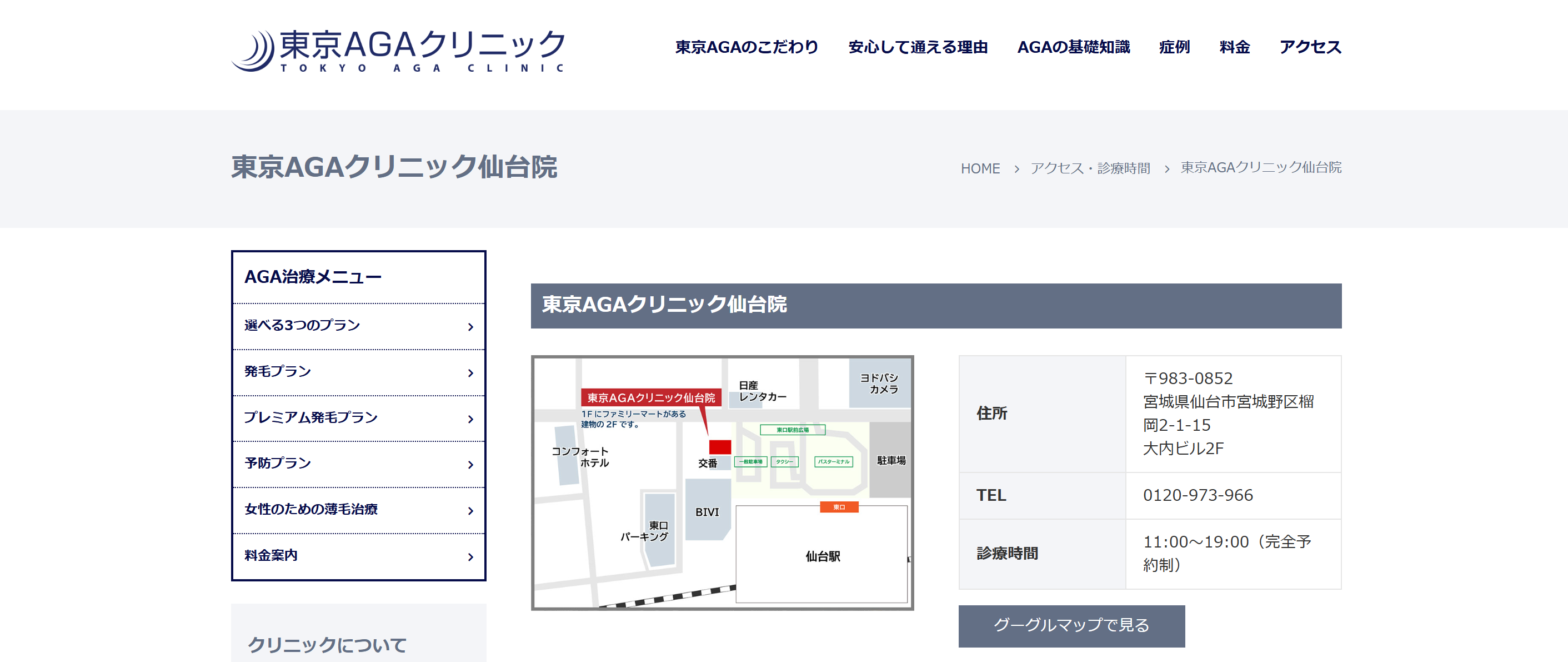The width and height of the screenshot is (1568, 662).
Task: Click the Tokyo AGA Clinic logo
Action: (398, 51)
